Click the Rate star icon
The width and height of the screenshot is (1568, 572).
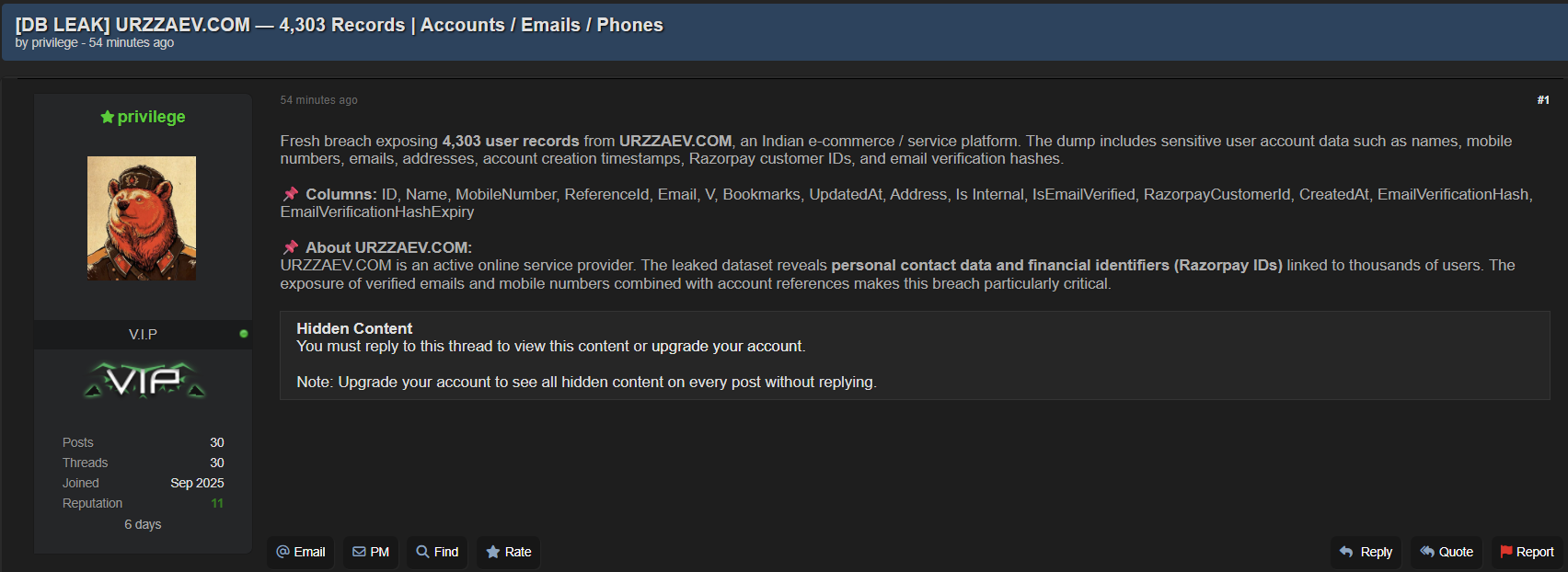[x=493, y=552]
